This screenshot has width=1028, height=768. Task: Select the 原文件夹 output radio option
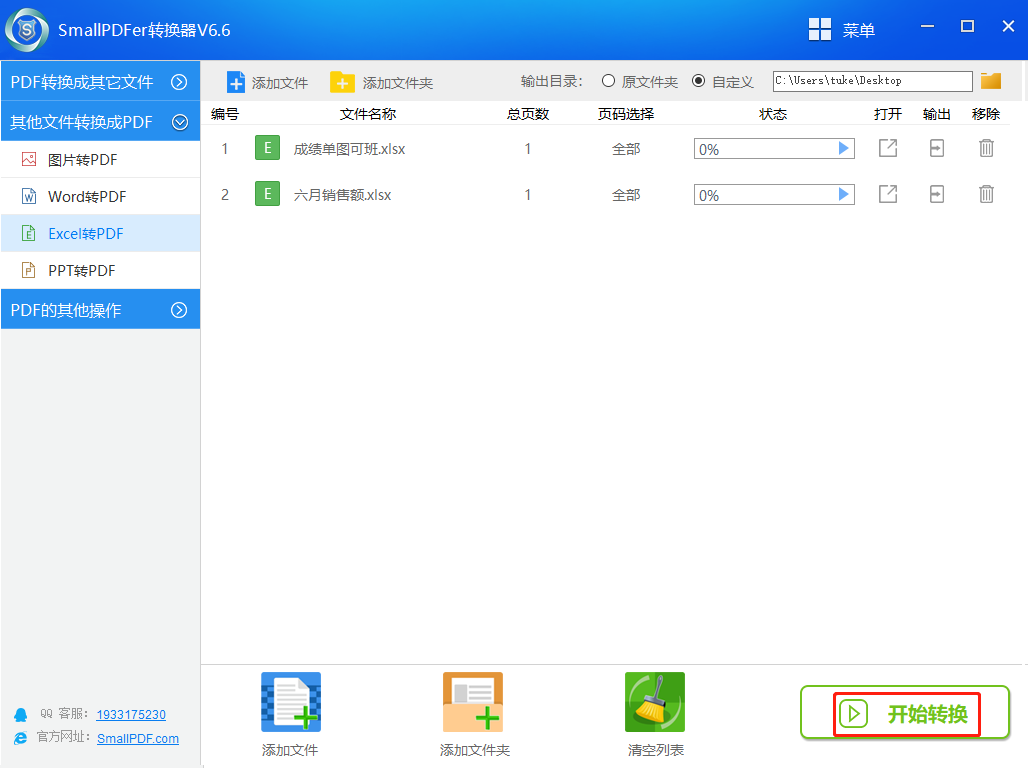point(607,81)
